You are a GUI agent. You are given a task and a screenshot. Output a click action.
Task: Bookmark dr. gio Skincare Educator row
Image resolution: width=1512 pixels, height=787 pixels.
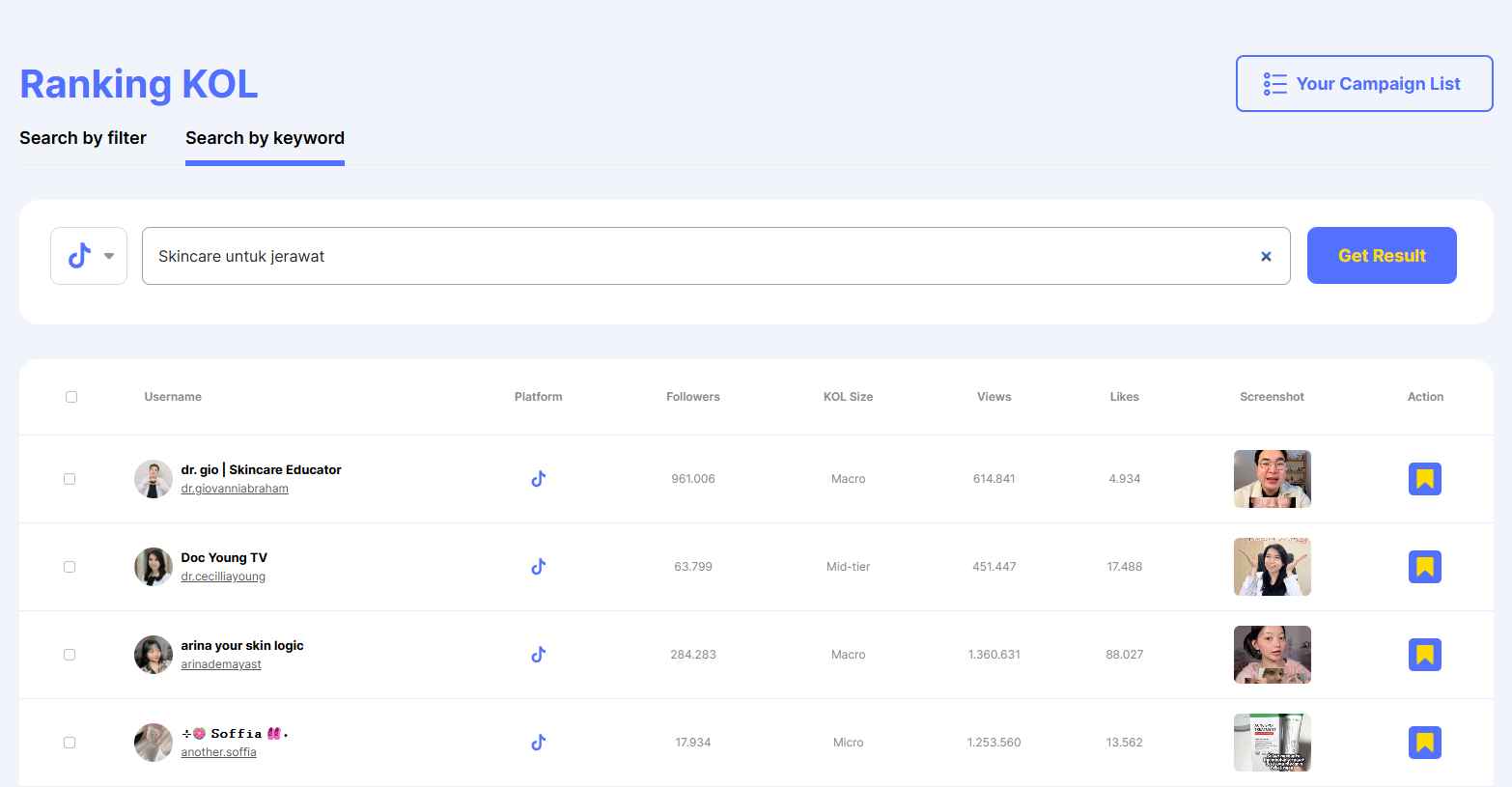tap(1424, 479)
